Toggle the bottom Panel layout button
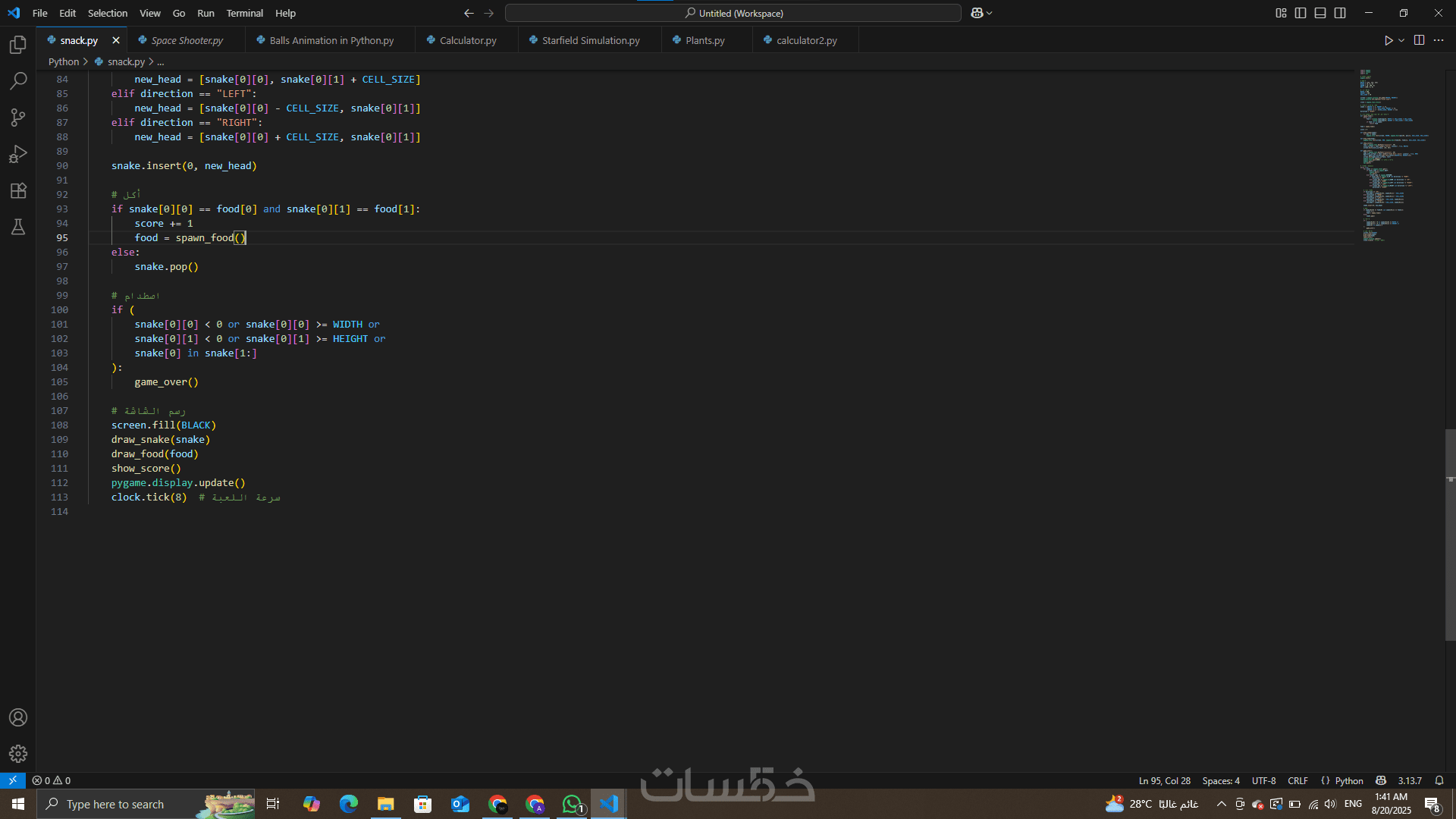Viewport: 1456px width, 819px height. (1320, 13)
